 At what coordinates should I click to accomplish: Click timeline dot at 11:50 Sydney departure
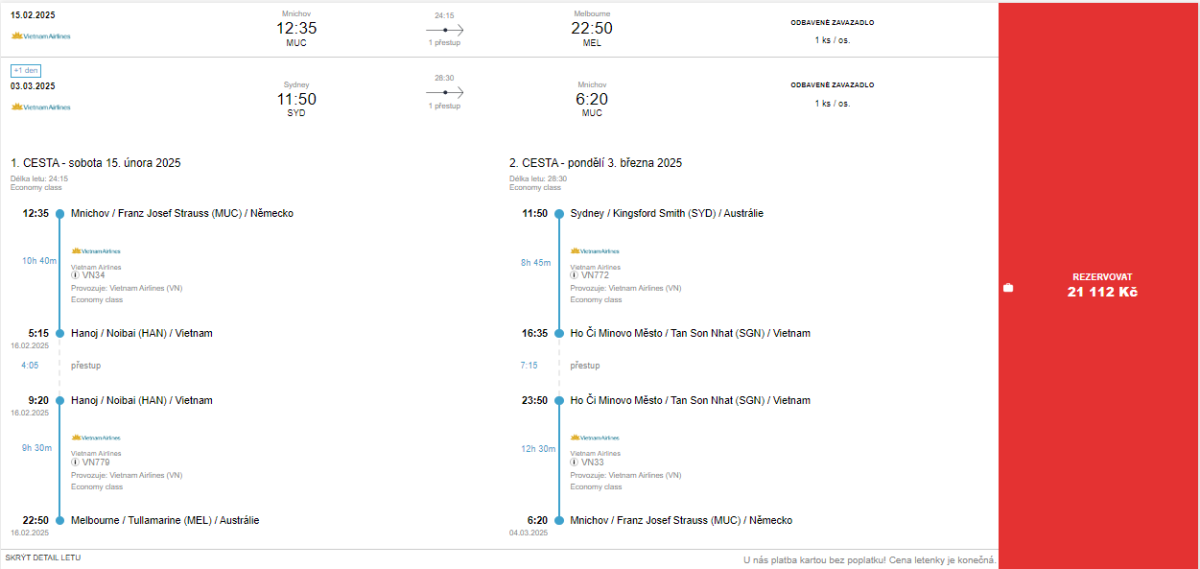click(560, 214)
